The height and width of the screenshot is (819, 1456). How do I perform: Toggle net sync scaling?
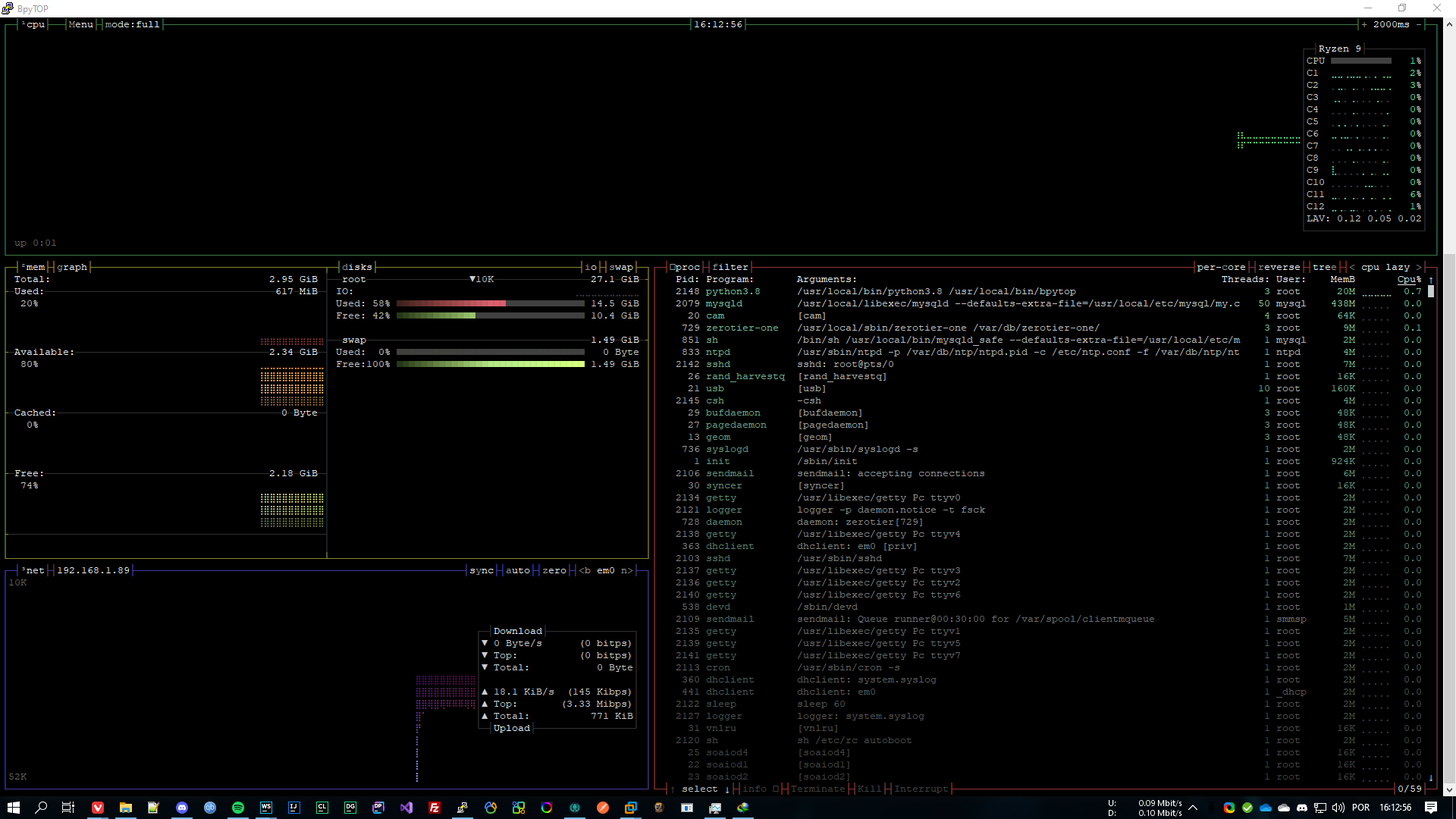pos(481,570)
